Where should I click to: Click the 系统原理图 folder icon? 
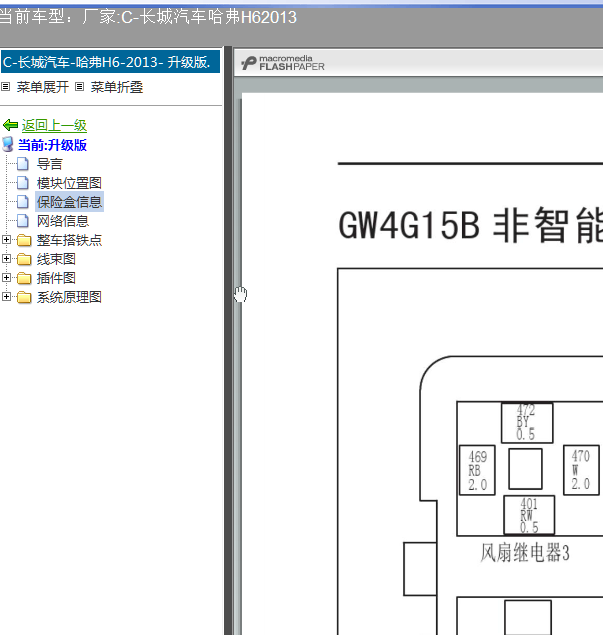tap(24, 297)
